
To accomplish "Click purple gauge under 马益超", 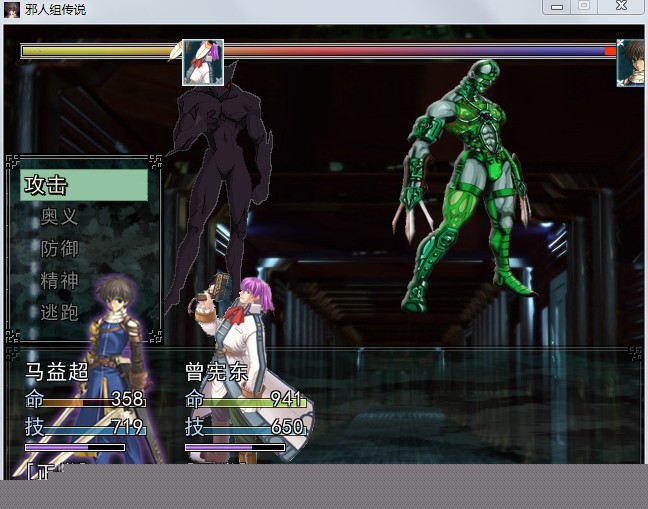I will [x=75, y=447].
